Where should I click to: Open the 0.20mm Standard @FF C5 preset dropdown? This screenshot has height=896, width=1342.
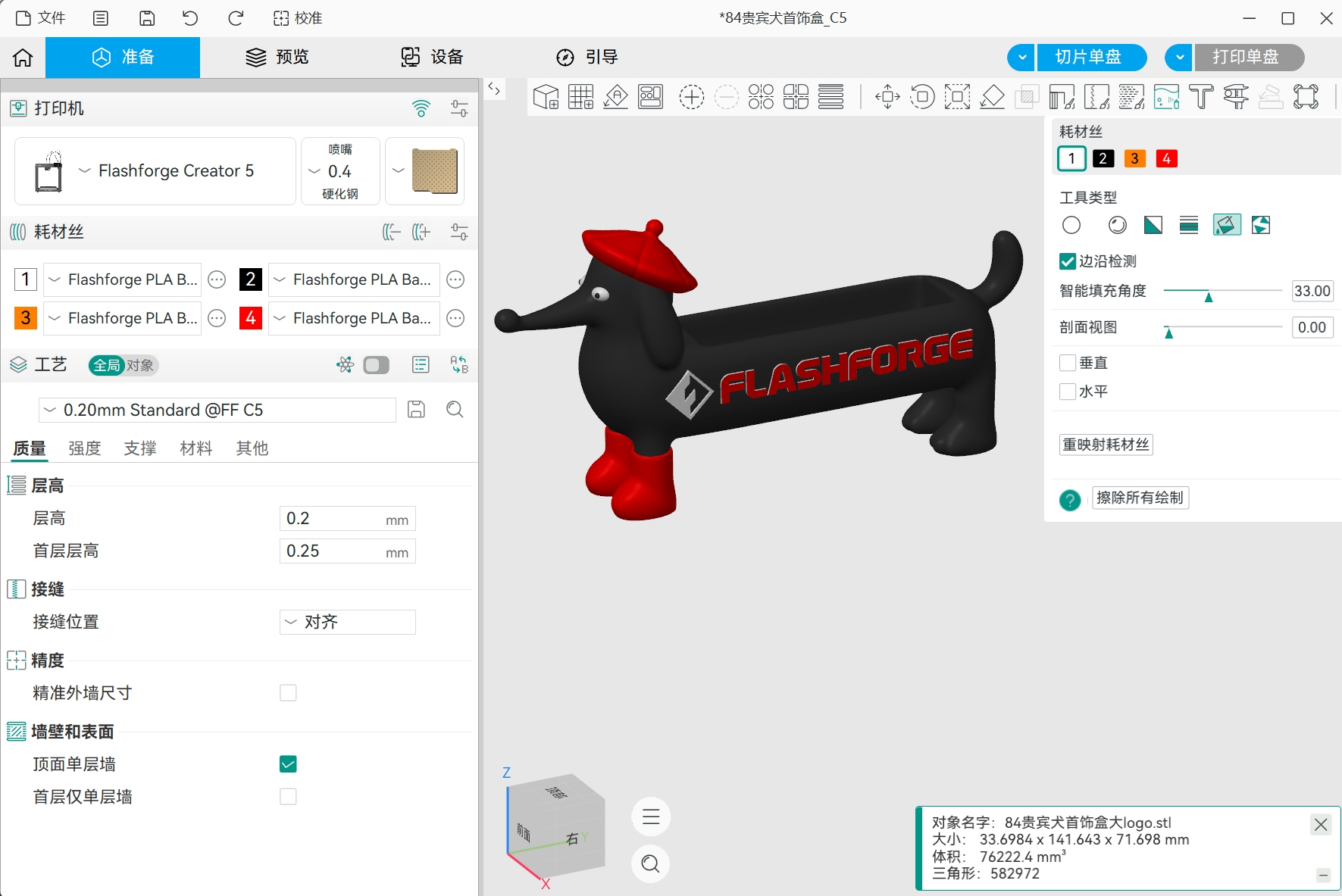(217, 410)
